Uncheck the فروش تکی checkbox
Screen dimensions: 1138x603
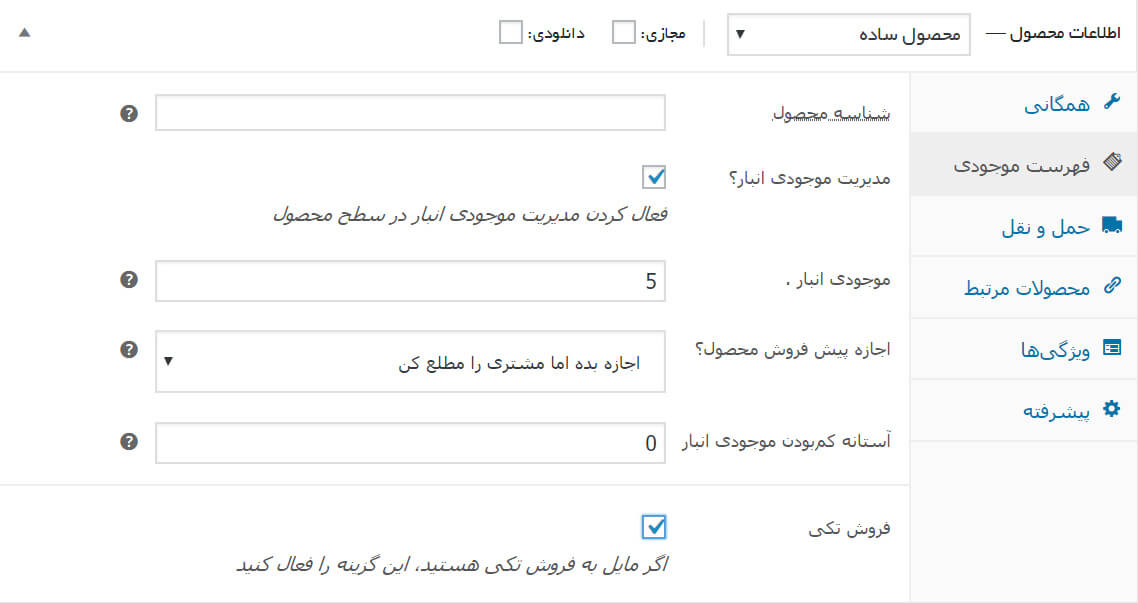654,527
